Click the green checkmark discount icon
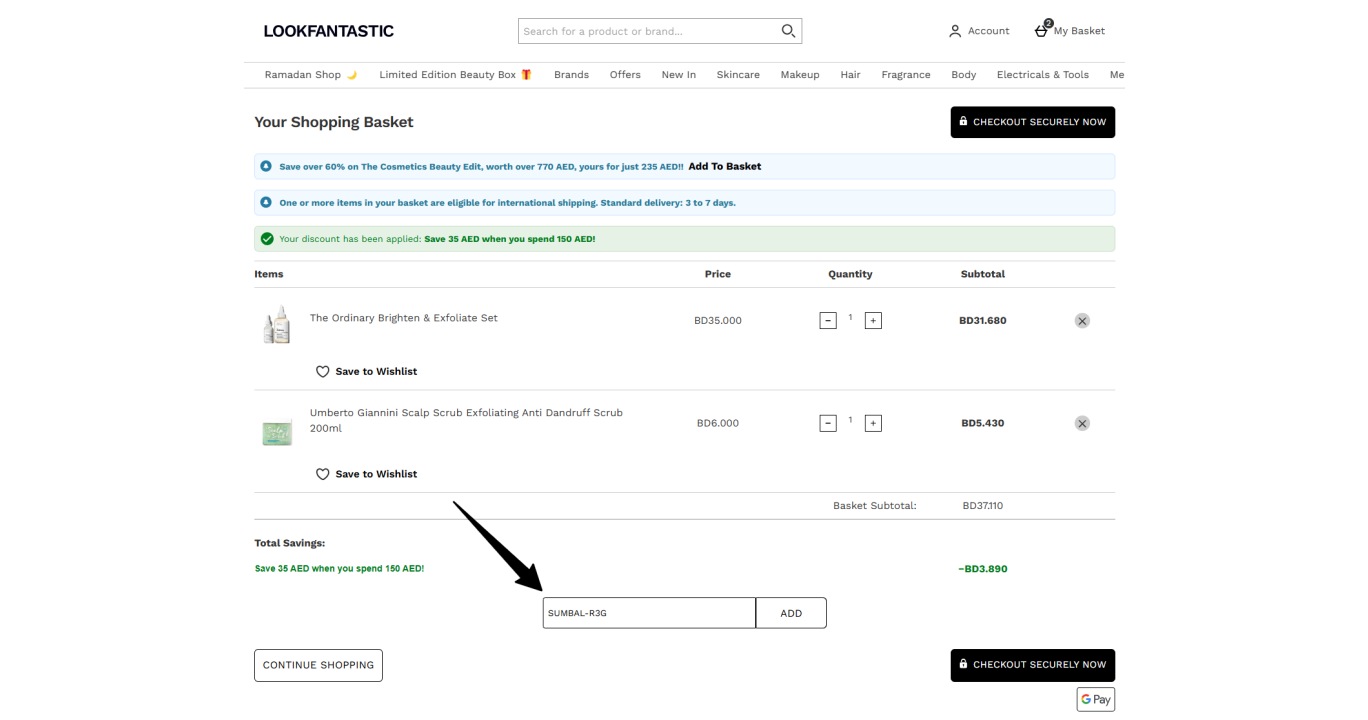Image resolution: width=1368 pixels, height=720 pixels. coord(267,239)
